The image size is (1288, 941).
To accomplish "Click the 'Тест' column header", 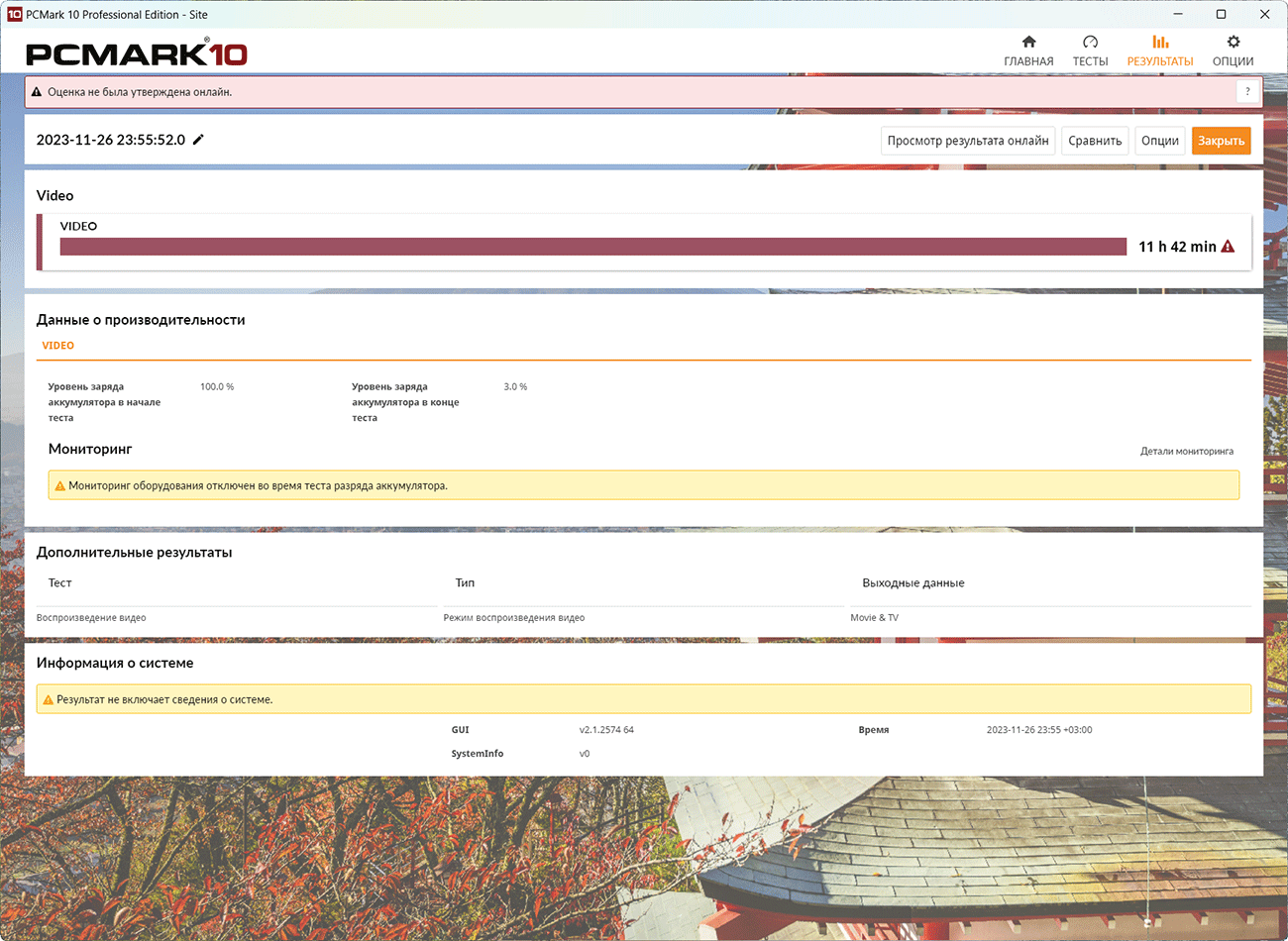I will coord(60,583).
